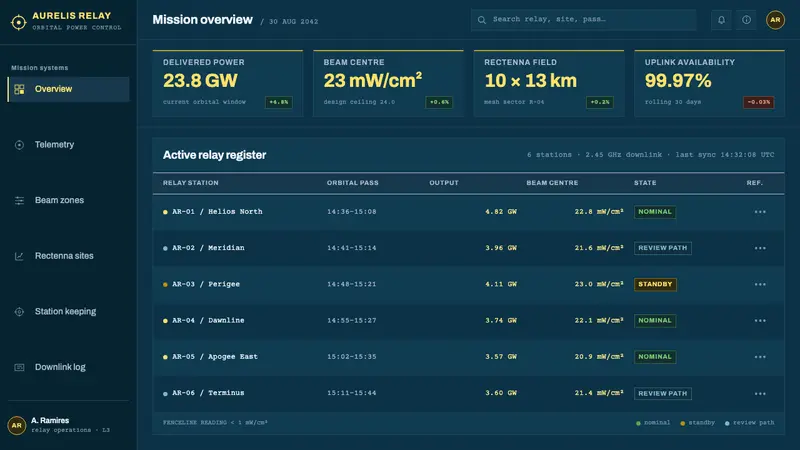Click the Uplink Availability -0.03% badge
The height and width of the screenshot is (450, 800).
(758, 102)
